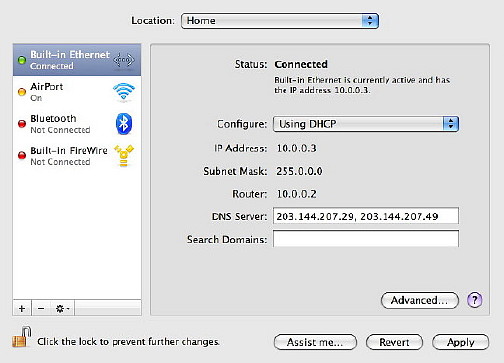
Task: Click the Connected status text
Action: (301, 64)
